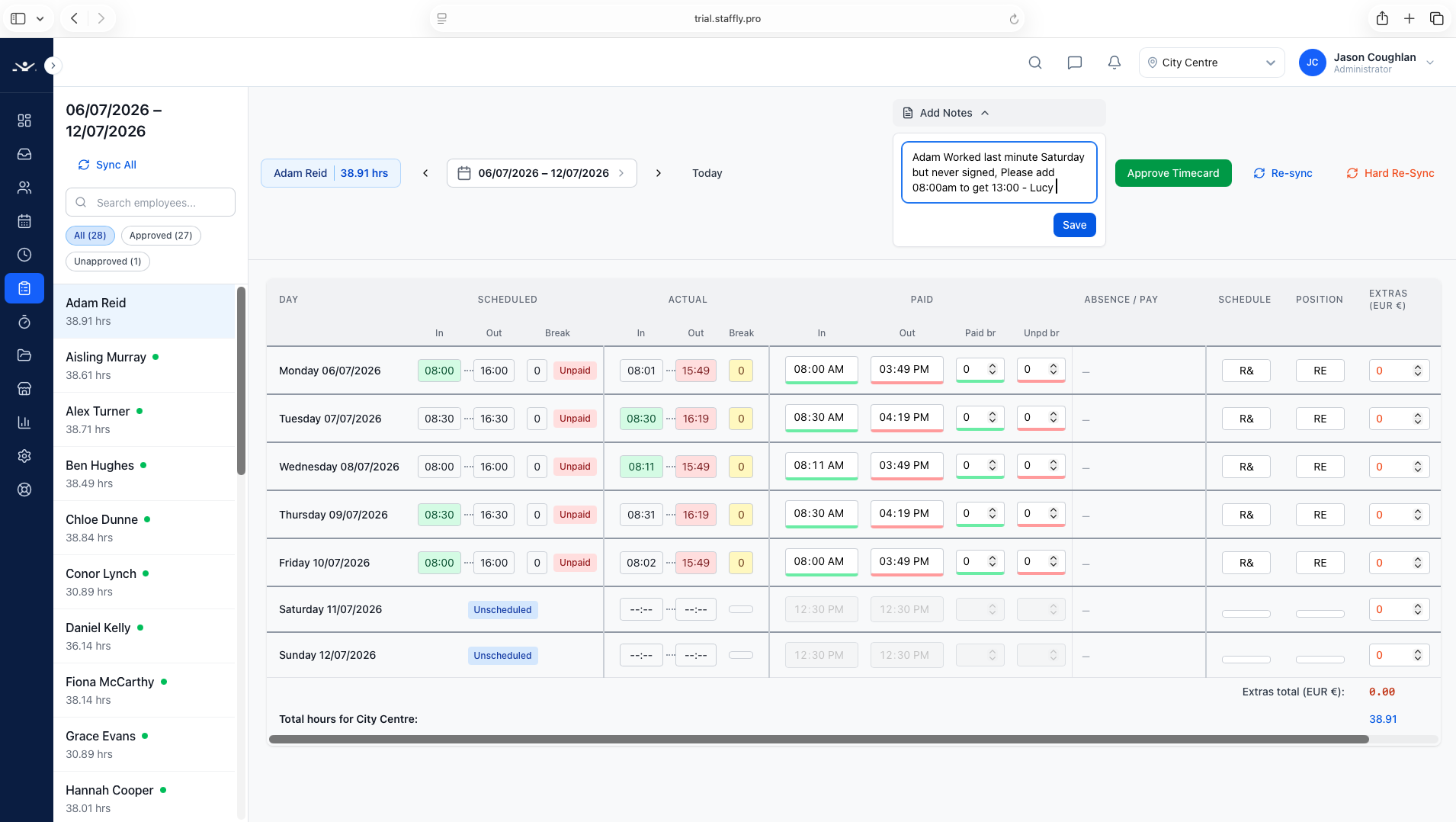Open Safari share icon

(1382, 18)
